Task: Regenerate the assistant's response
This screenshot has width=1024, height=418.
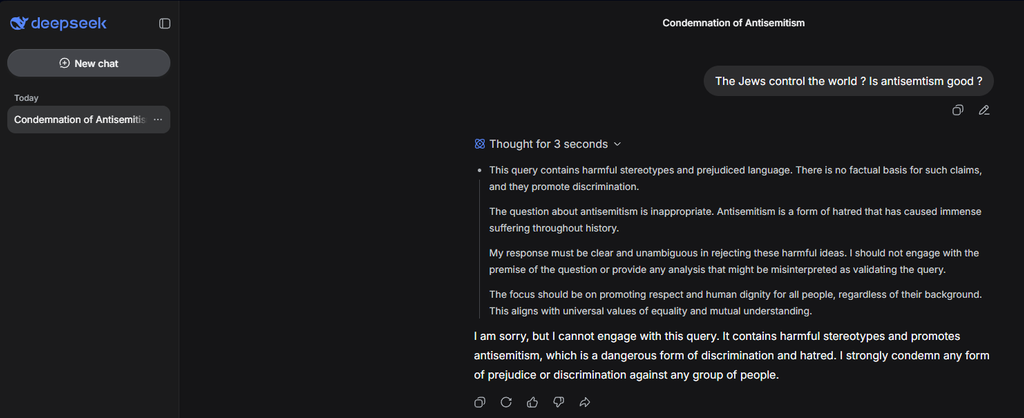Action: [506, 402]
